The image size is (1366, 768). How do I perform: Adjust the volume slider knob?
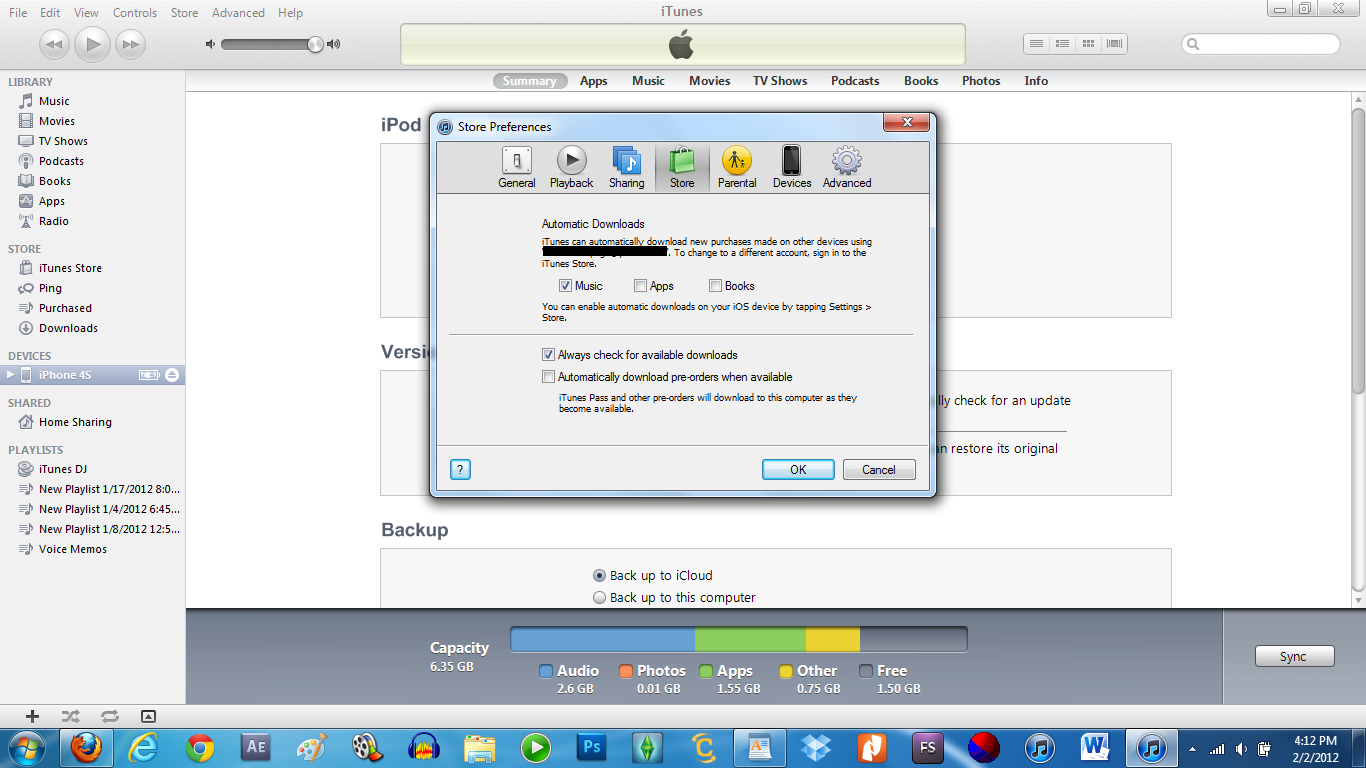tap(315, 44)
